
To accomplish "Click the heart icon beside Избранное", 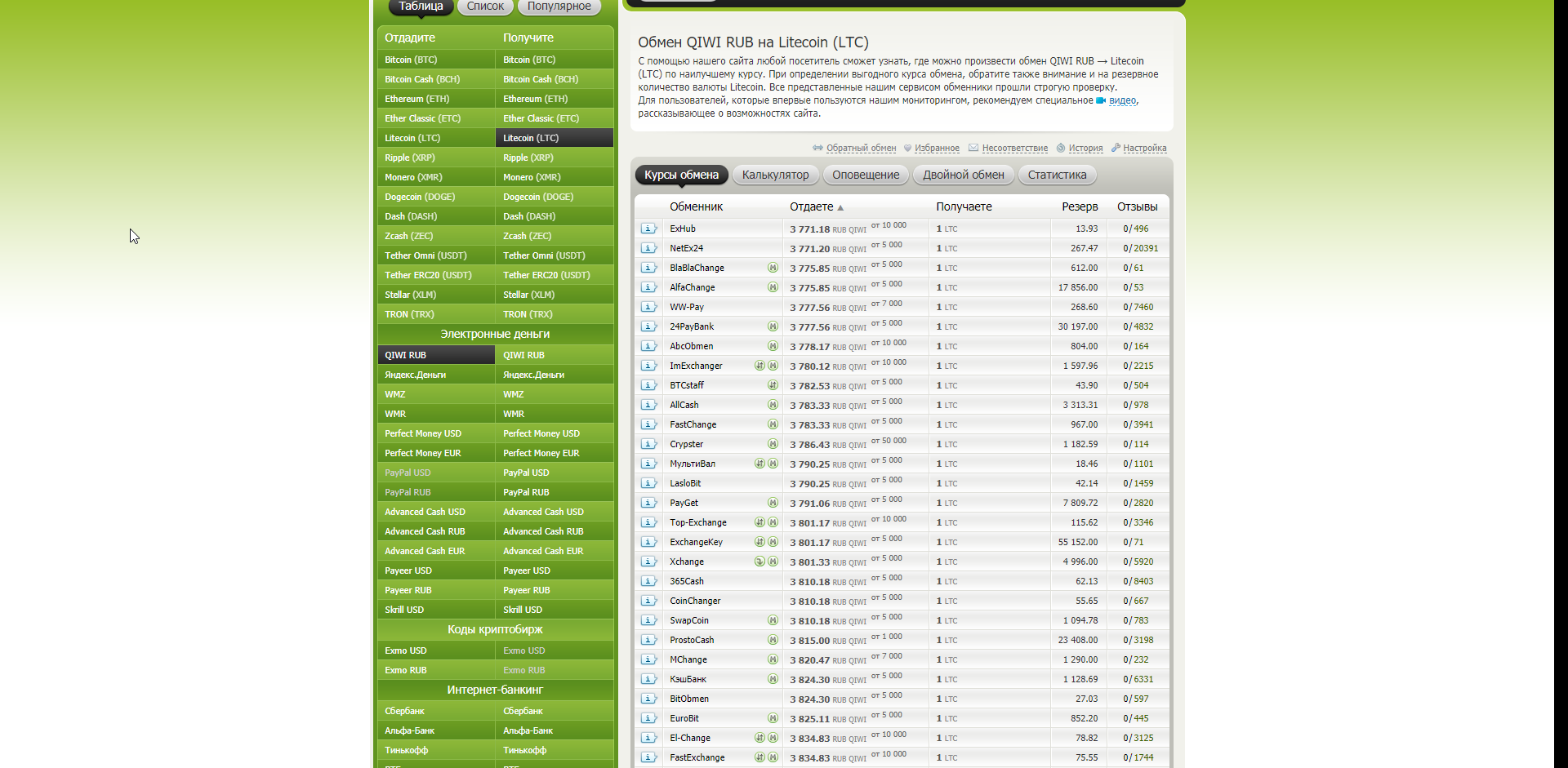I will pos(907,148).
